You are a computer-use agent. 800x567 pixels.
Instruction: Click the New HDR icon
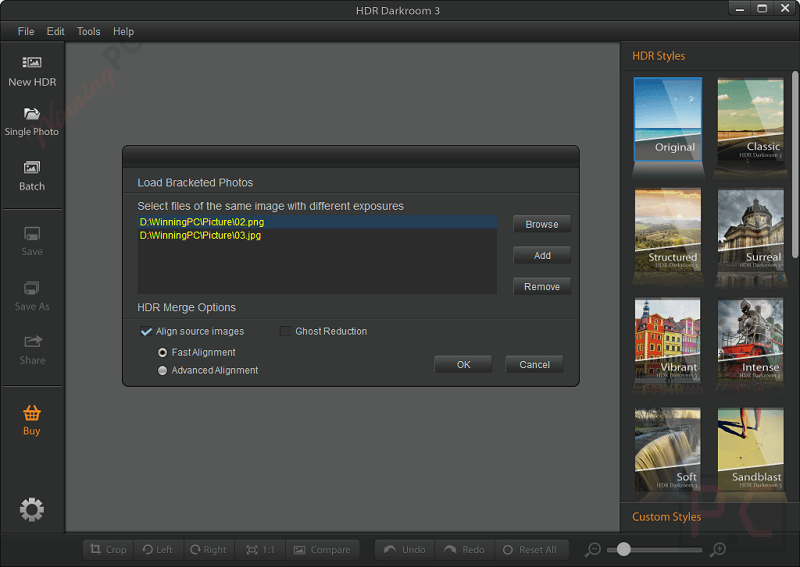click(32, 62)
